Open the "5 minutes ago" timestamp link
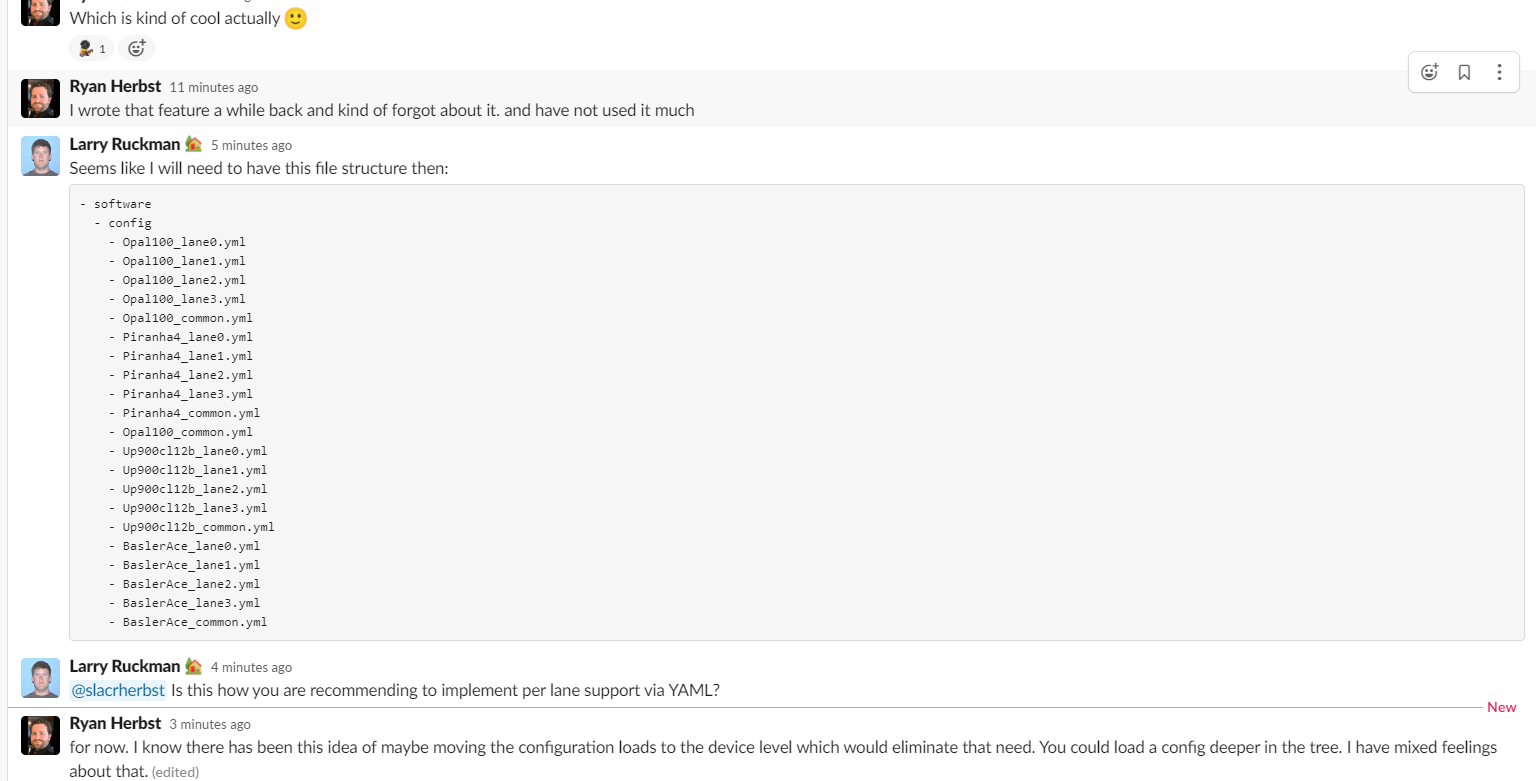 (x=251, y=146)
